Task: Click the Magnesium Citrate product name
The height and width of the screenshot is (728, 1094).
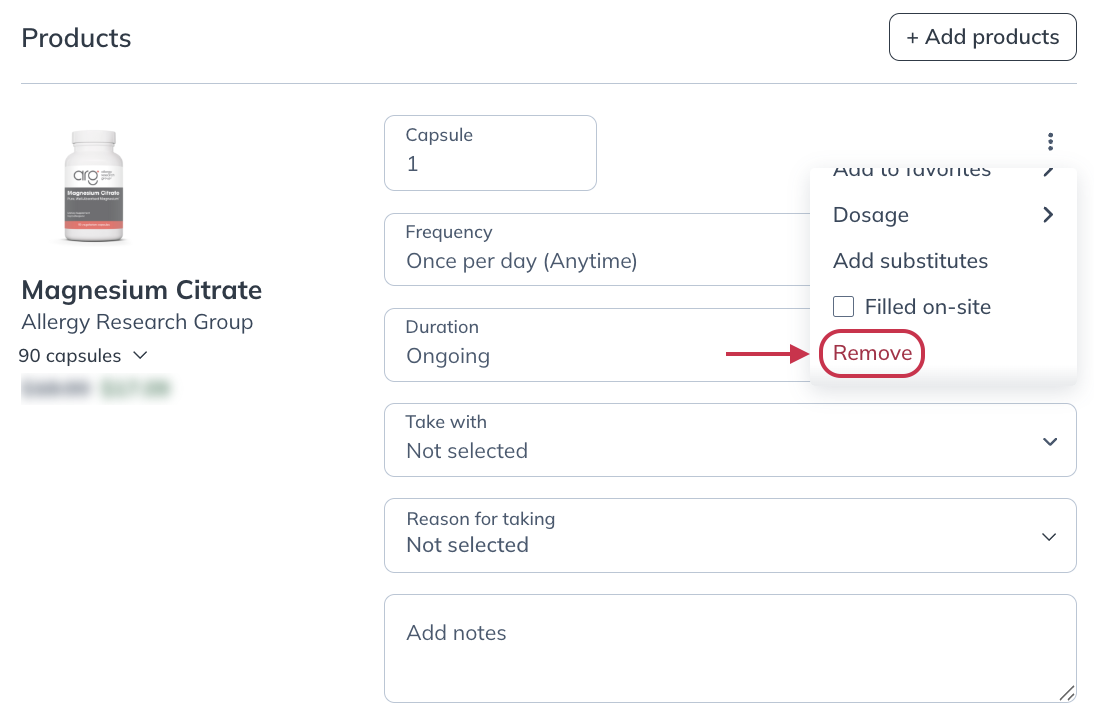Action: pos(141,290)
